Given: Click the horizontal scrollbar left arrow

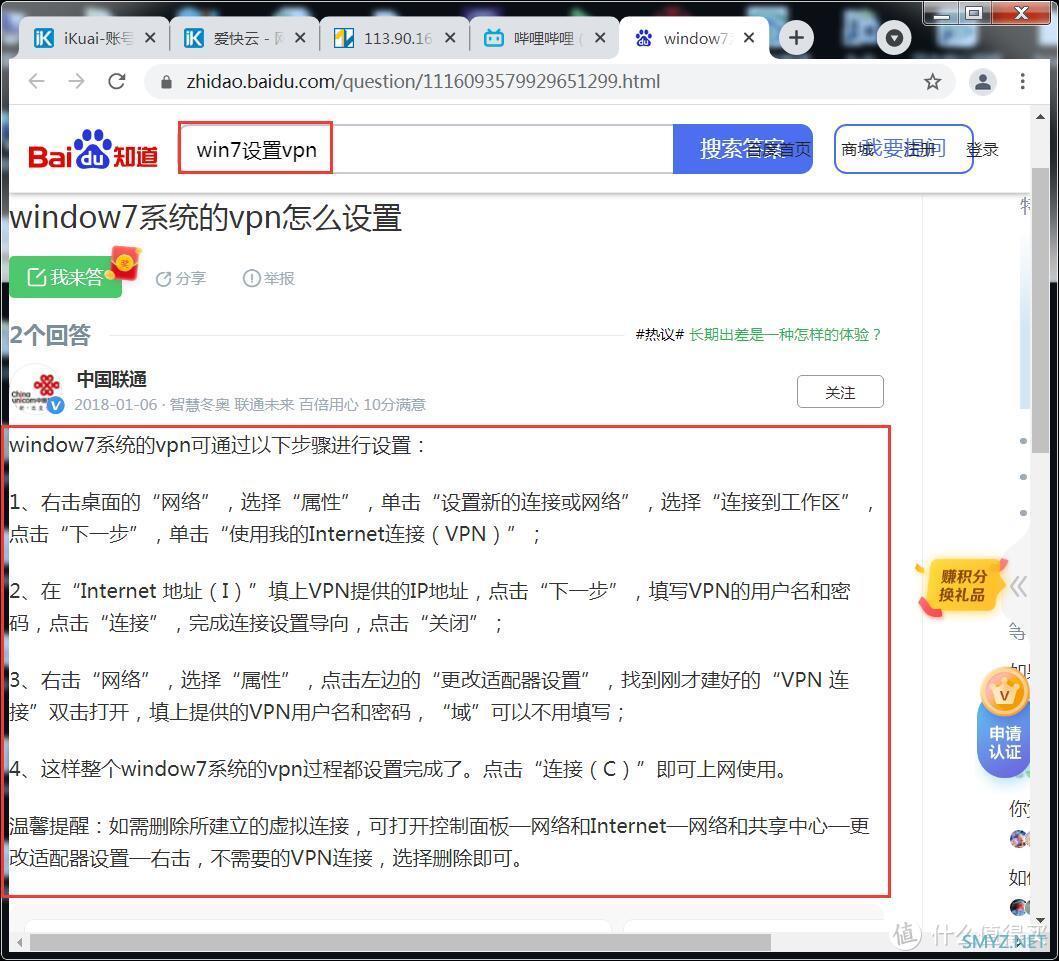Looking at the screenshot, I should point(20,941).
